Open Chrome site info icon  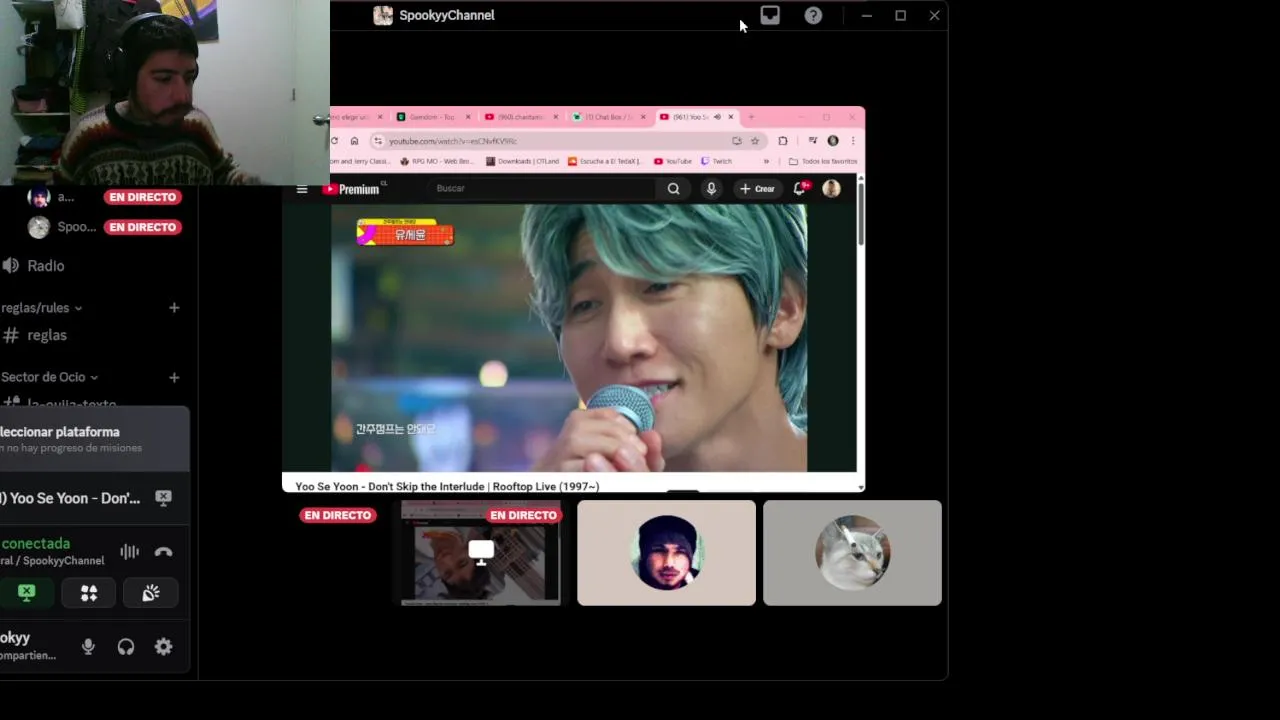point(378,141)
